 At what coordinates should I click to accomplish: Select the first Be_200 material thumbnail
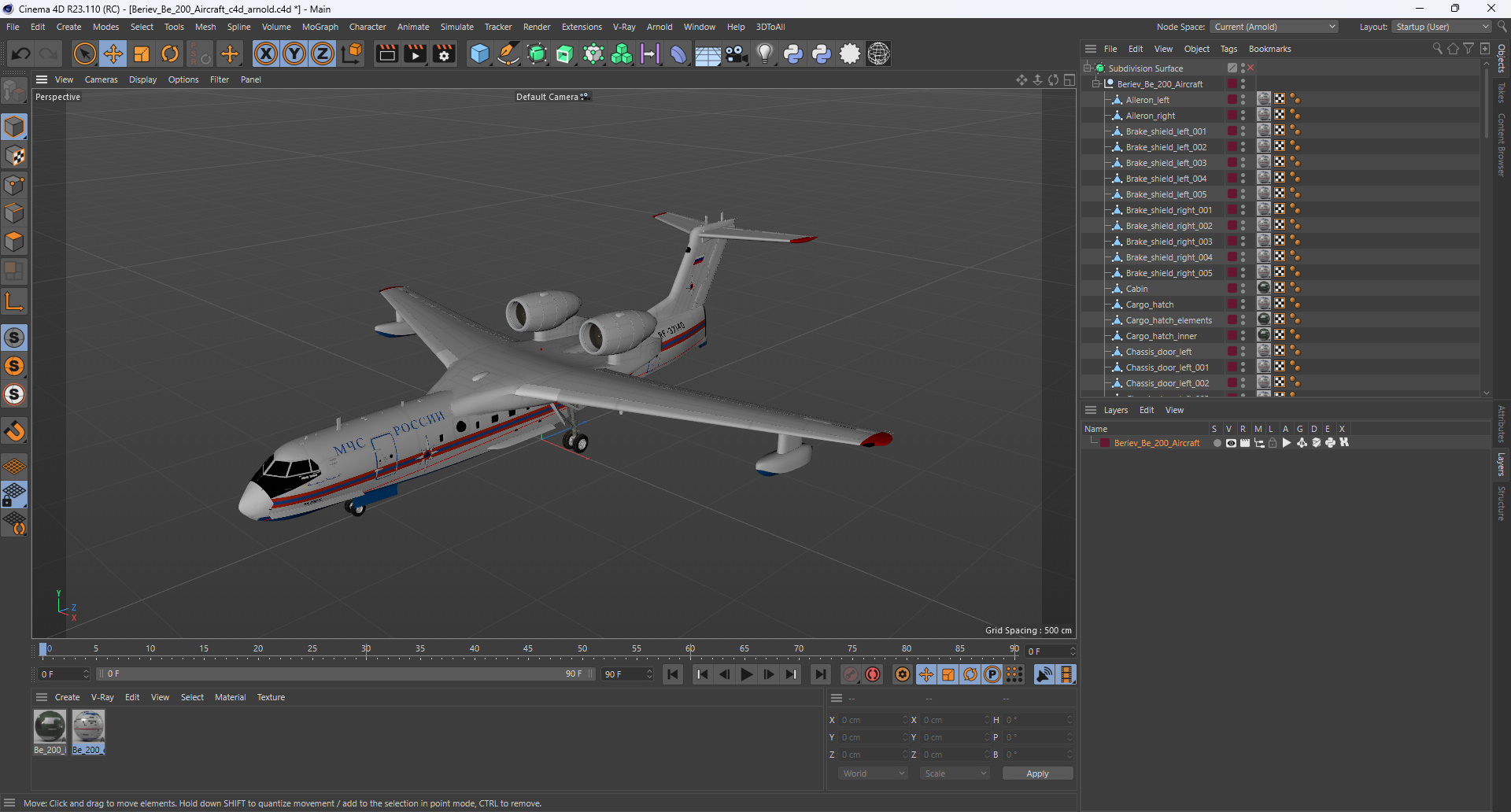pyautogui.click(x=50, y=726)
